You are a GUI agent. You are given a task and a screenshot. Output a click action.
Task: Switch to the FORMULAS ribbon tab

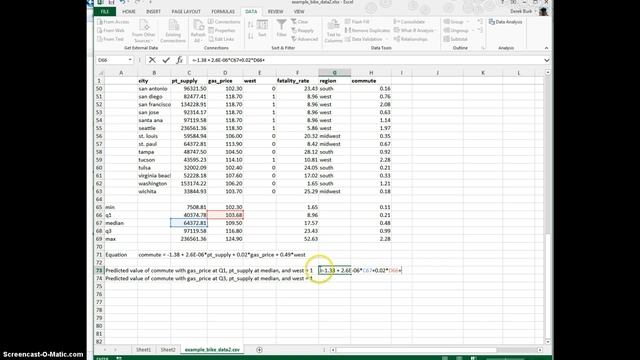[x=223, y=11]
